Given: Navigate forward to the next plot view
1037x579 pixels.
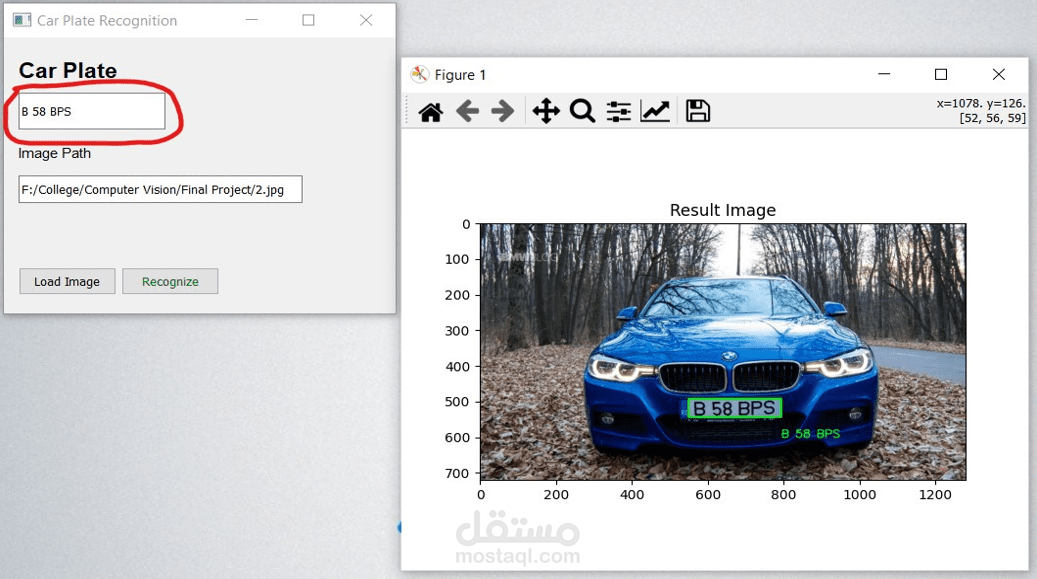Looking at the screenshot, I should click(x=503, y=111).
